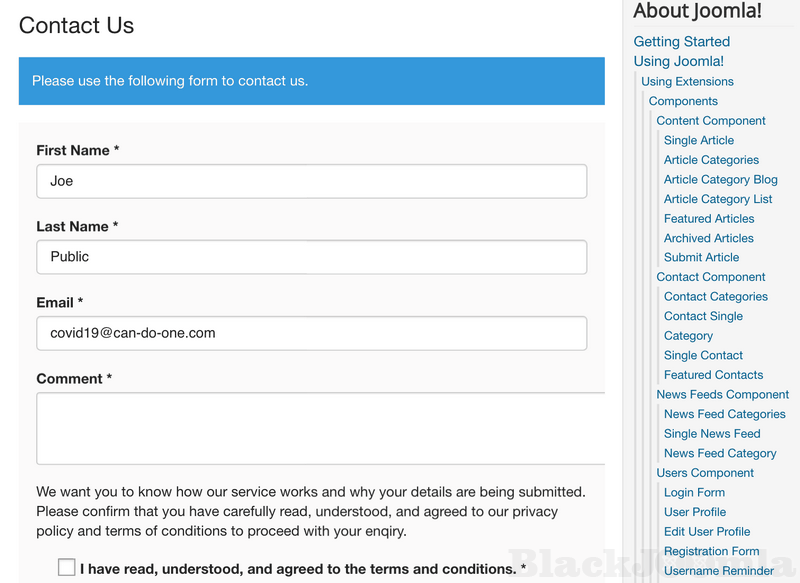
Task: Open the Featured Articles link
Action: (x=709, y=219)
